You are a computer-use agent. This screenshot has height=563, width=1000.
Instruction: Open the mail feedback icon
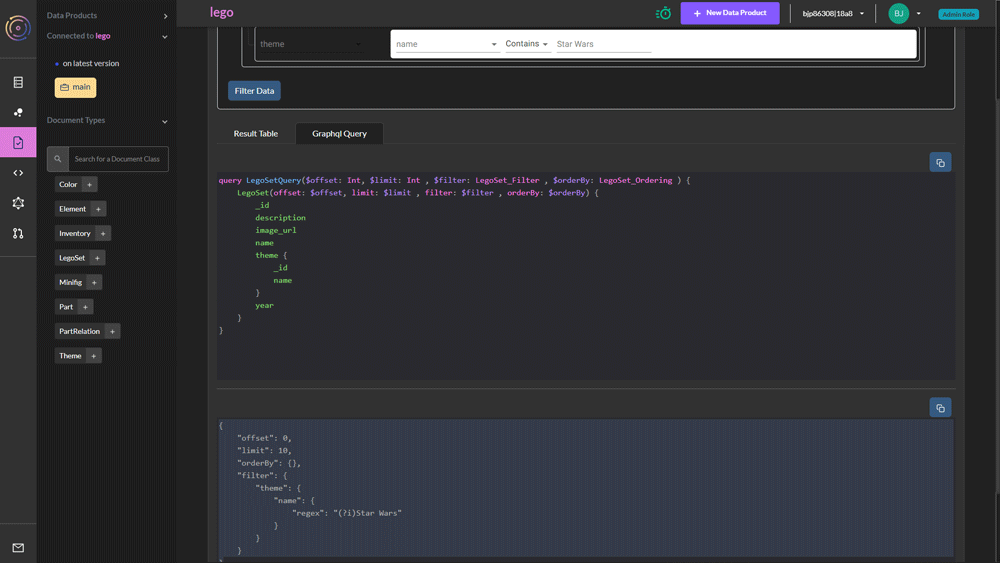tap(18, 548)
